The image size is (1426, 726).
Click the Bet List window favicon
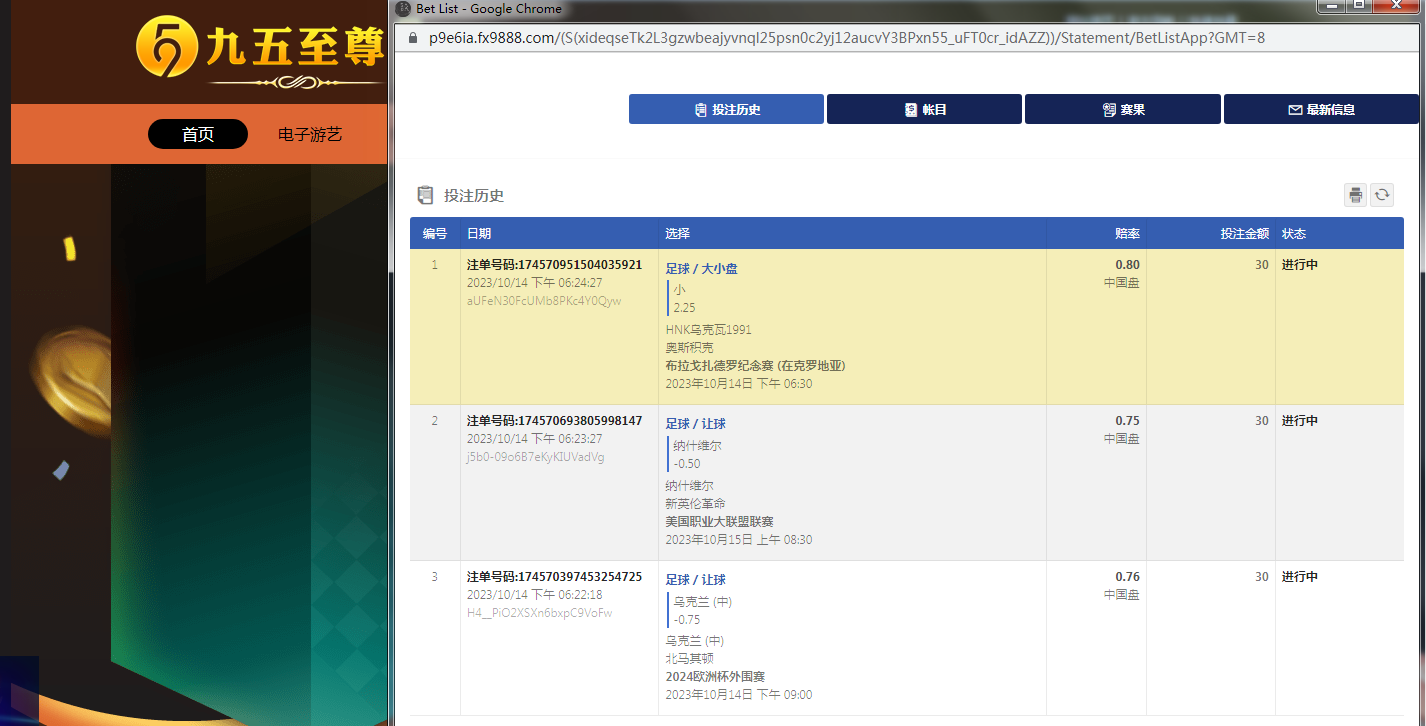[403, 8]
